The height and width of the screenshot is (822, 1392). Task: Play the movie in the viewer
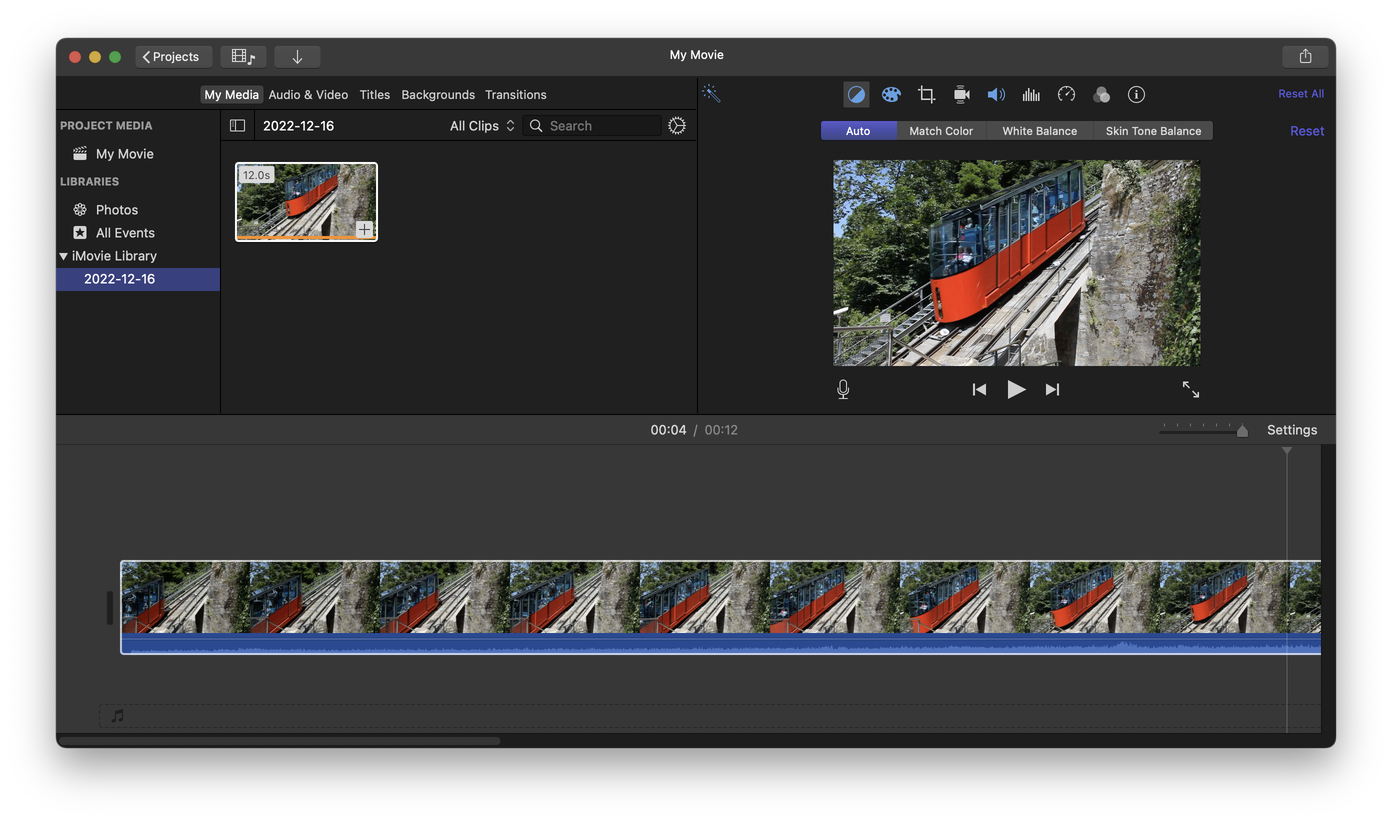[1016, 389]
